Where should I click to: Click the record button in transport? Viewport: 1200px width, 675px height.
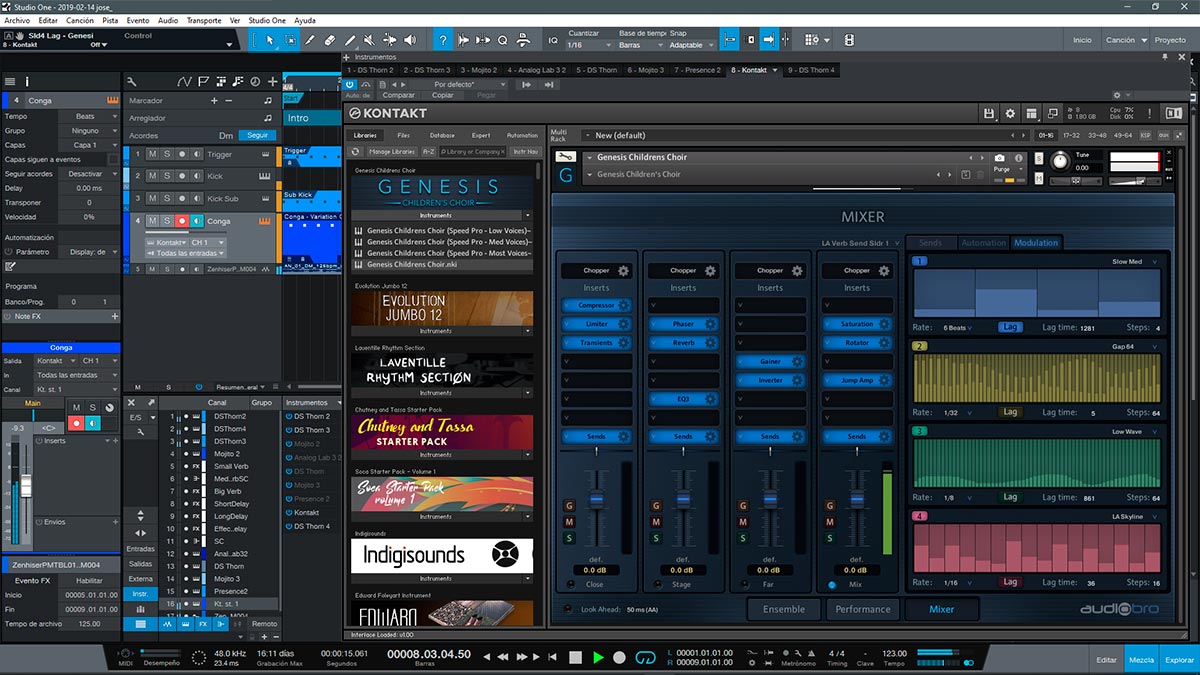click(x=620, y=657)
